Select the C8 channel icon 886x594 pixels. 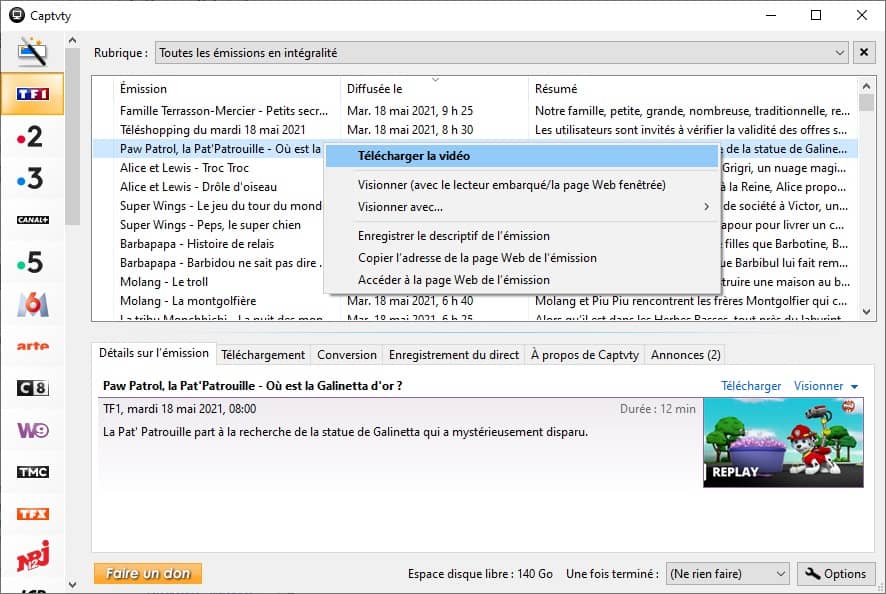pyautogui.click(x=32, y=388)
